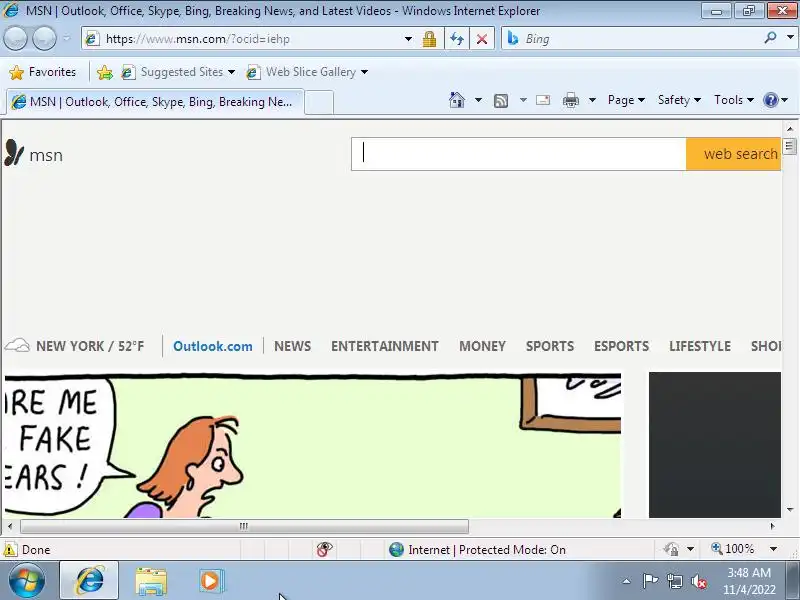Click the Forward navigation button
800x600 pixels.
[44, 38]
